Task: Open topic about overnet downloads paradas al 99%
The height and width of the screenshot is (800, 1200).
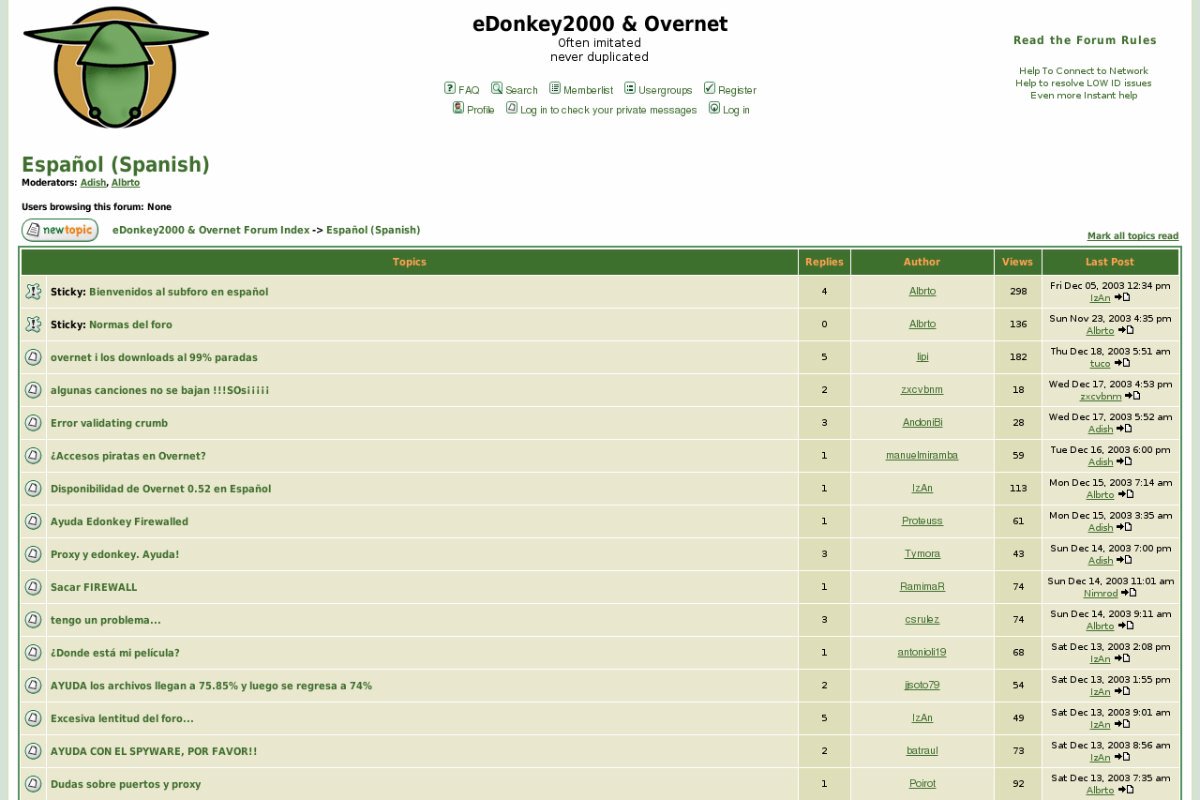Action: [155, 356]
